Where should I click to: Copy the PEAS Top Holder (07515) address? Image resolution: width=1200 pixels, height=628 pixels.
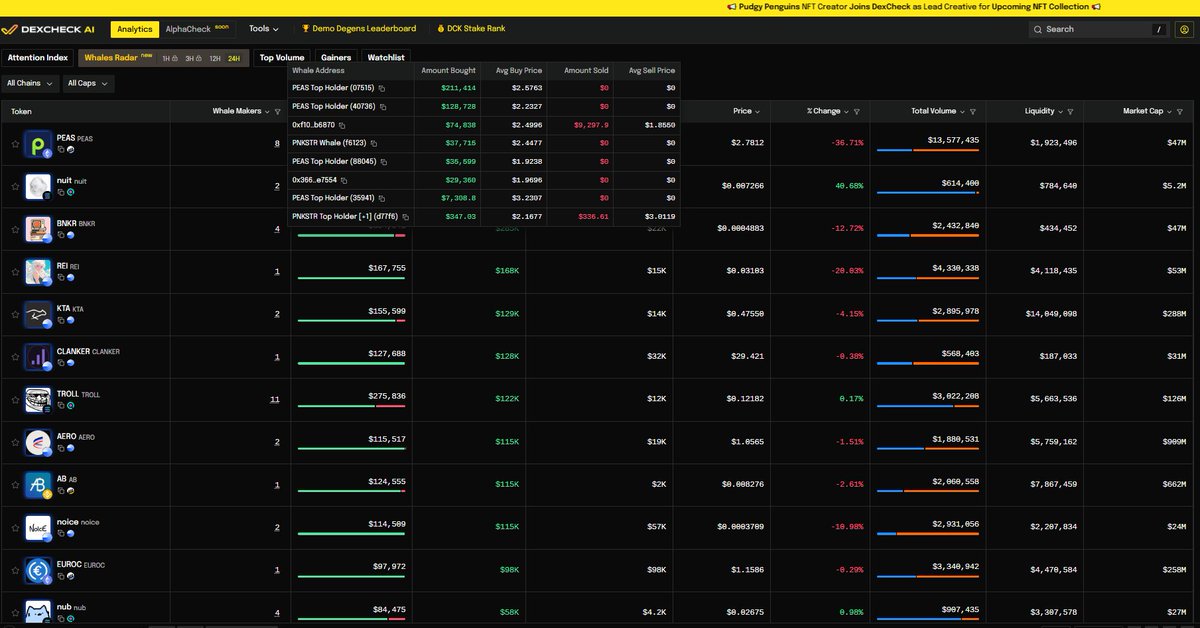point(382,88)
